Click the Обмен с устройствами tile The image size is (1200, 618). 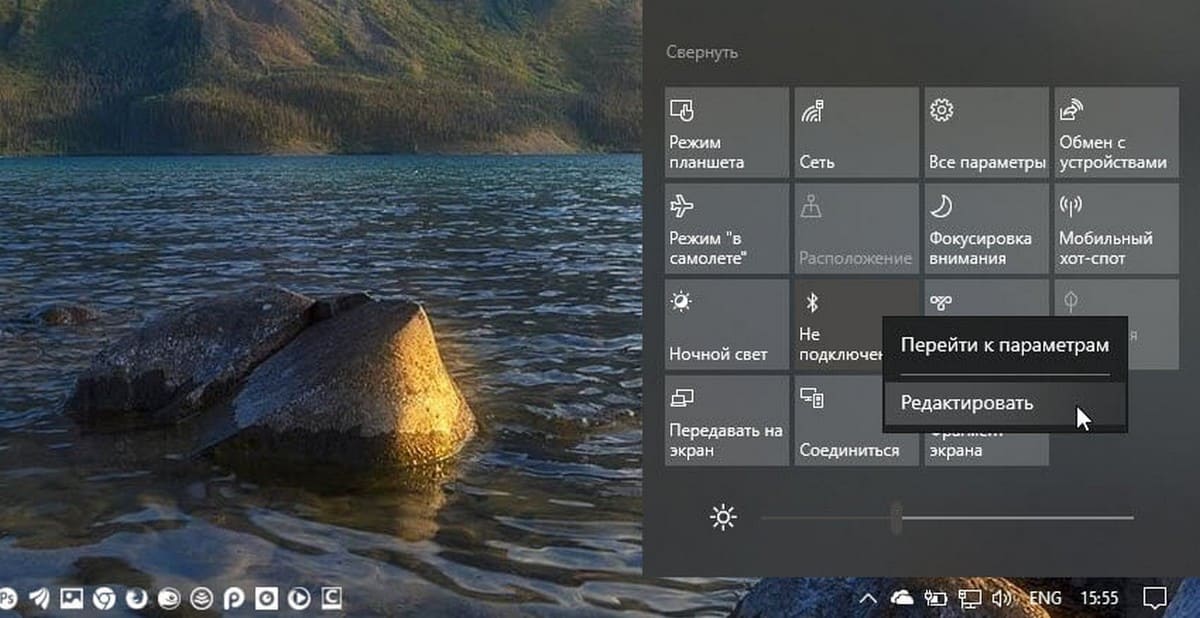[1116, 132]
